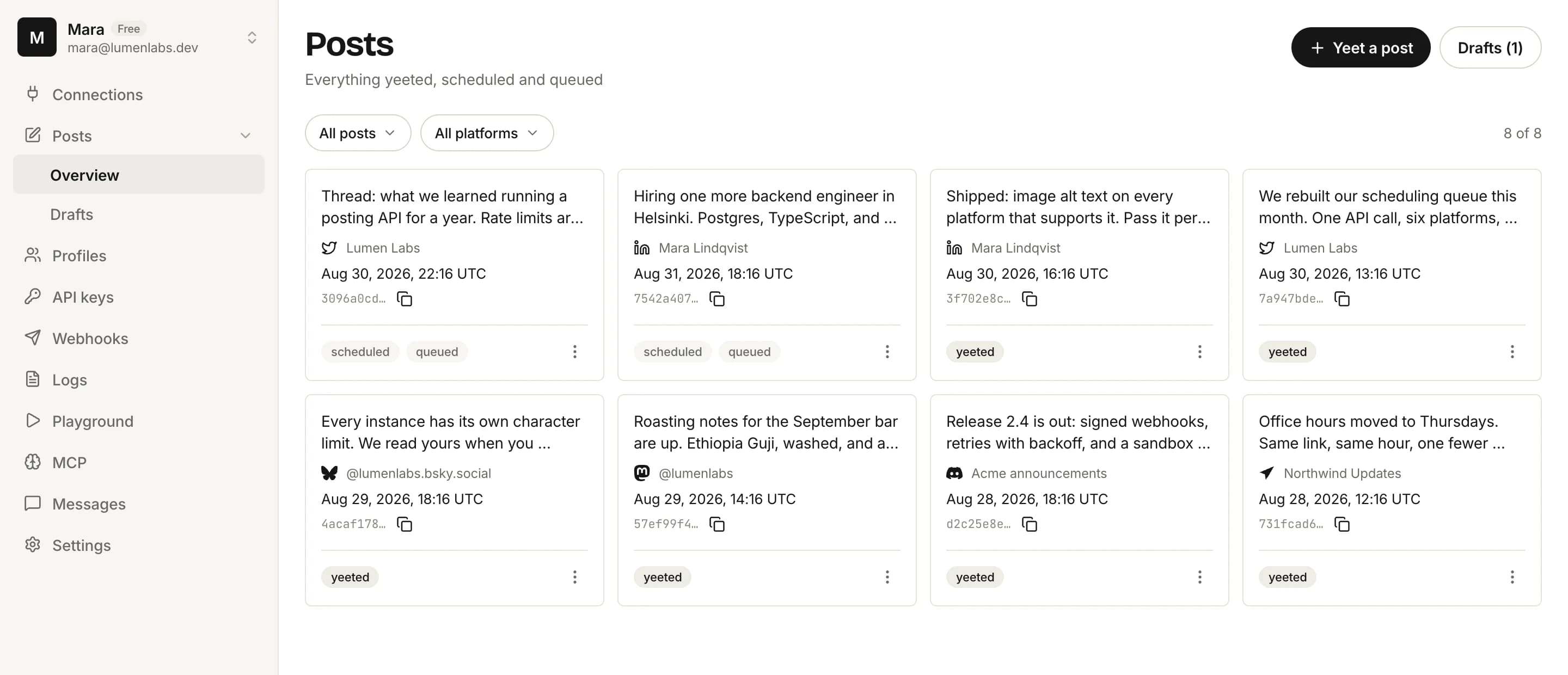Open options menu for Roasting notes post
Screen dimensions: 1568x675
point(887,577)
